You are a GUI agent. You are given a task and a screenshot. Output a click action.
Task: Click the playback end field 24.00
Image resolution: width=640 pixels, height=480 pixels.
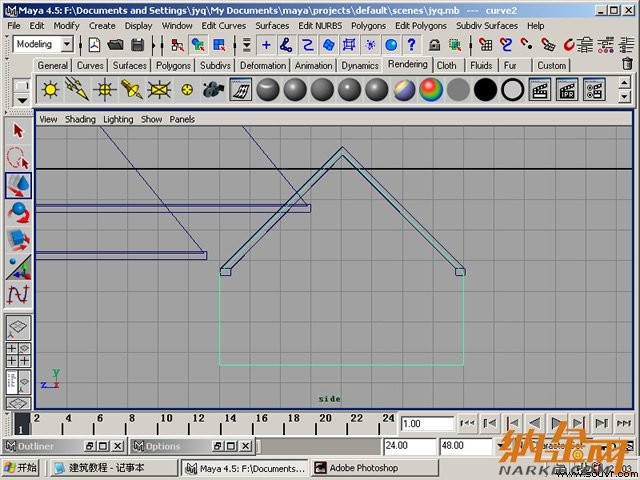pos(409,446)
